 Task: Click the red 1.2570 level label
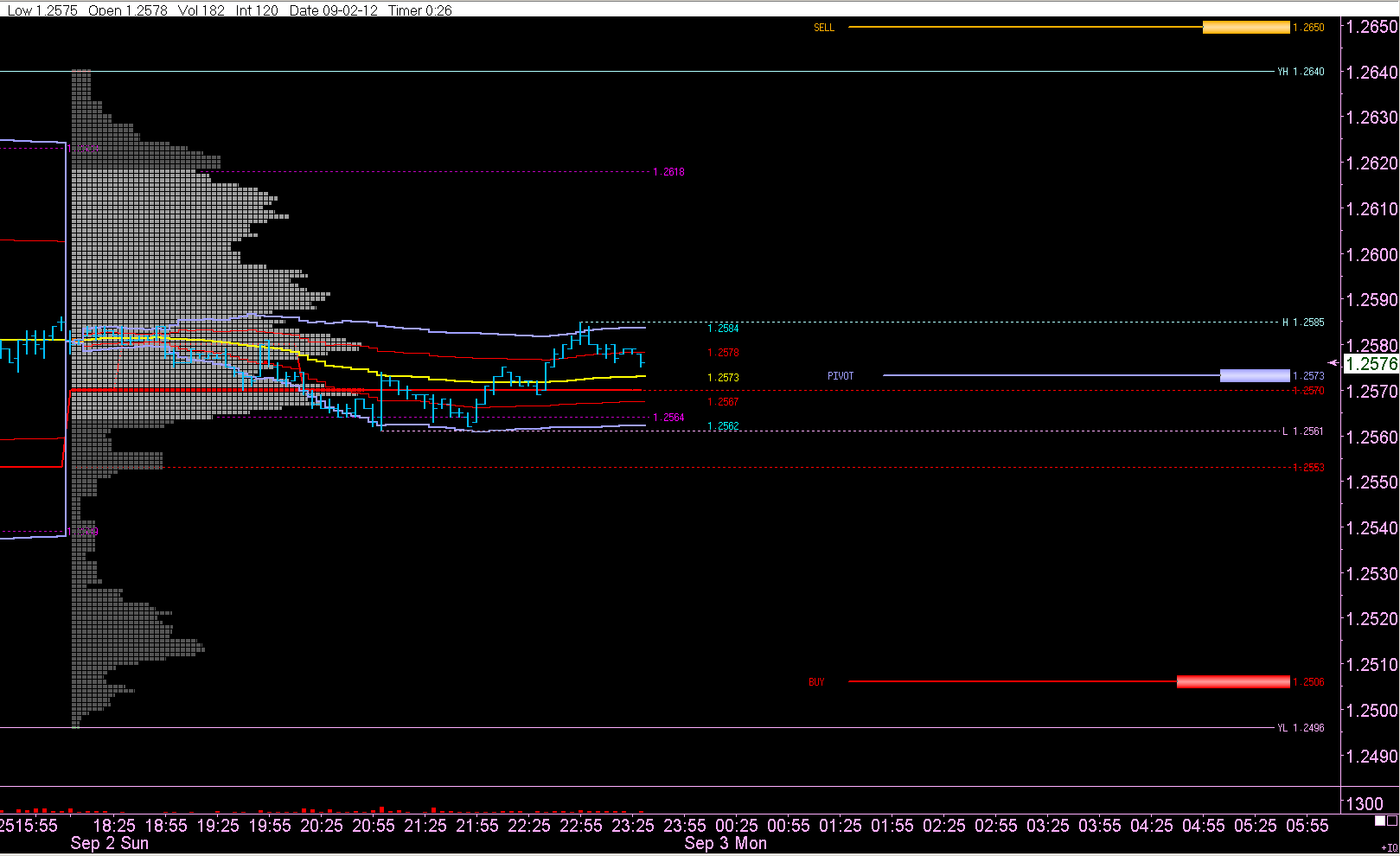click(1308, 391)
